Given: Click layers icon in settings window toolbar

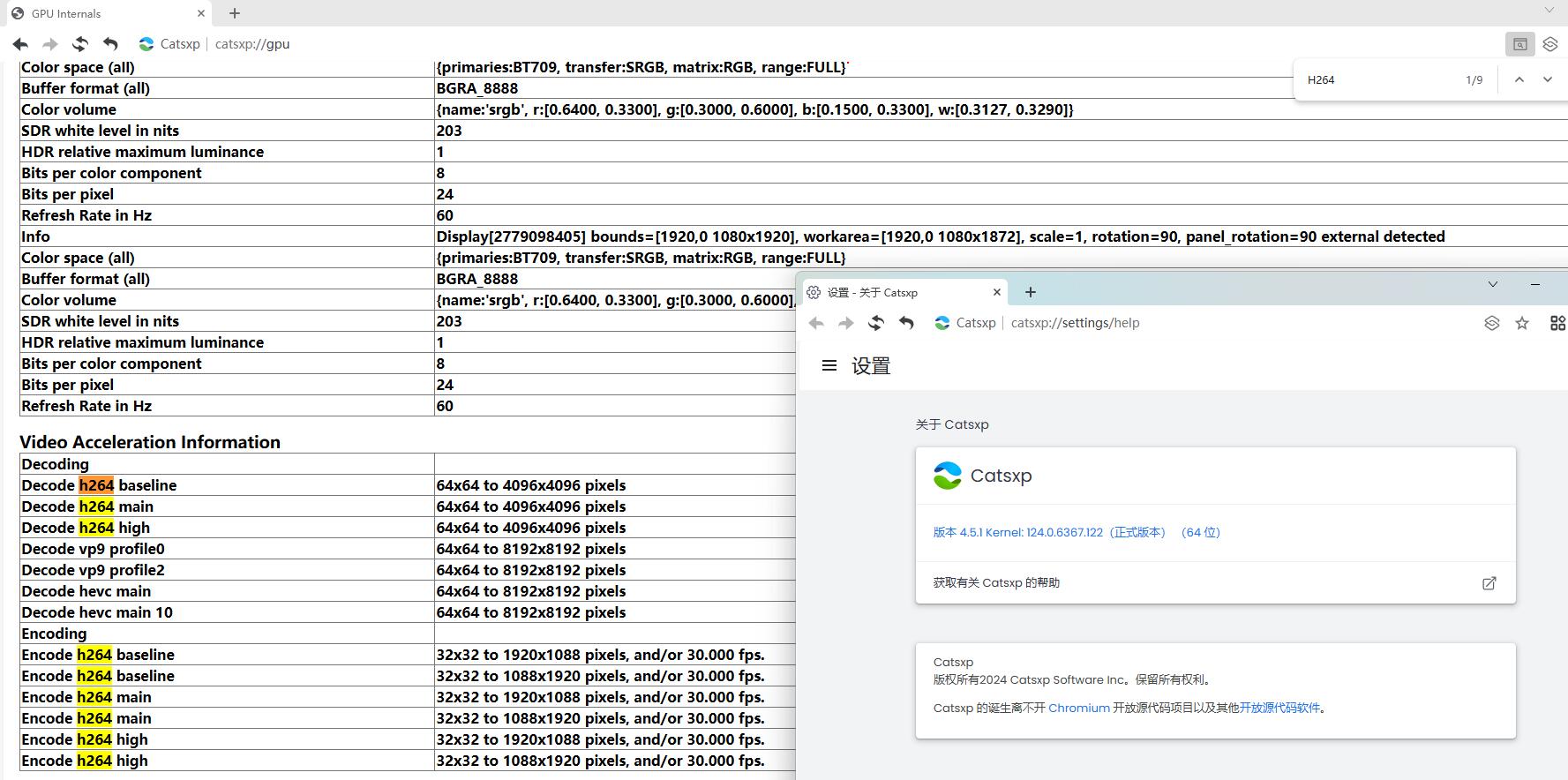Looking at the screenshot, I should (1491, 323).
